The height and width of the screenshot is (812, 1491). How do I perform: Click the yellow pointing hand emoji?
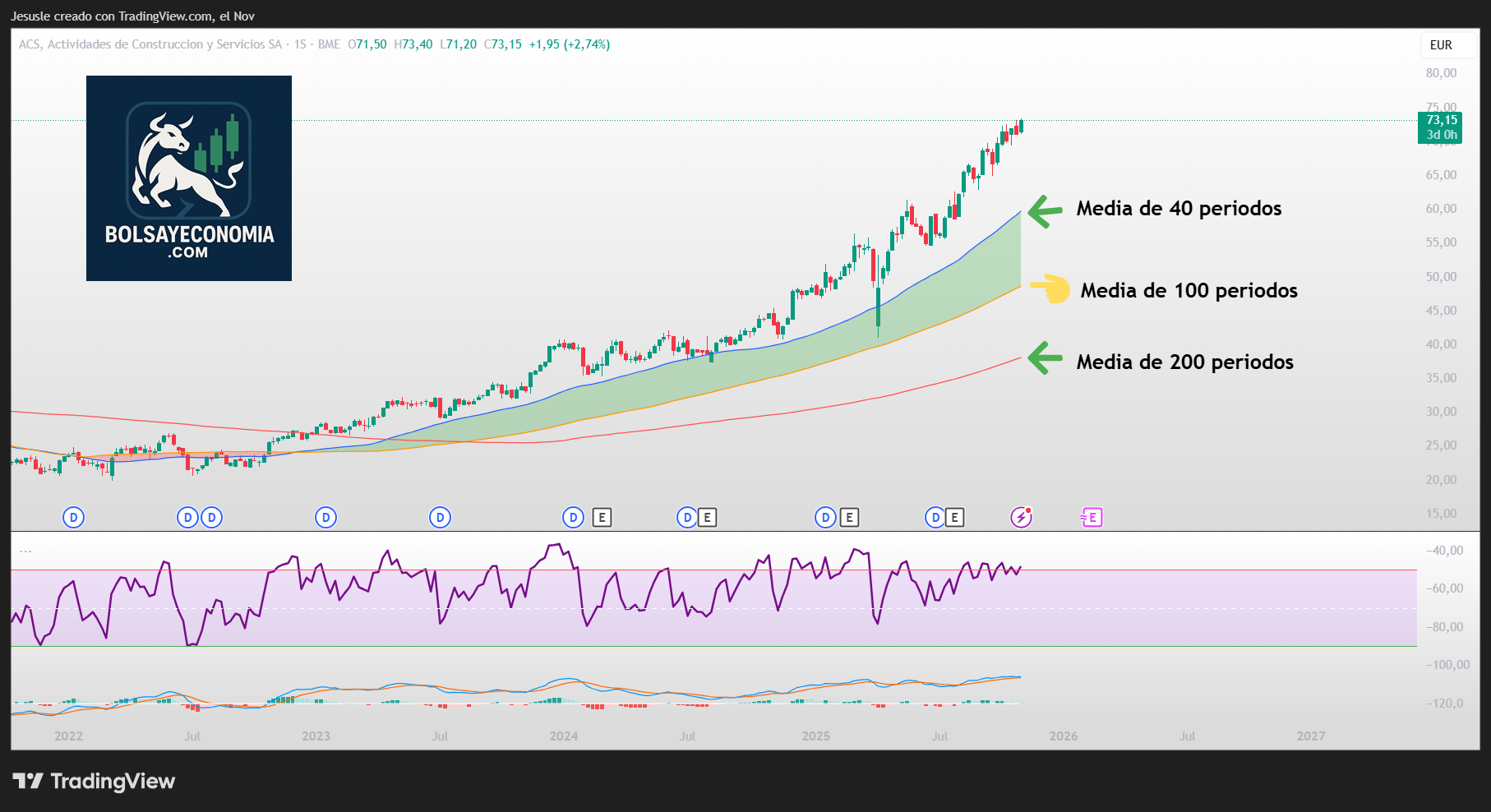click(x=1050, y=288)
